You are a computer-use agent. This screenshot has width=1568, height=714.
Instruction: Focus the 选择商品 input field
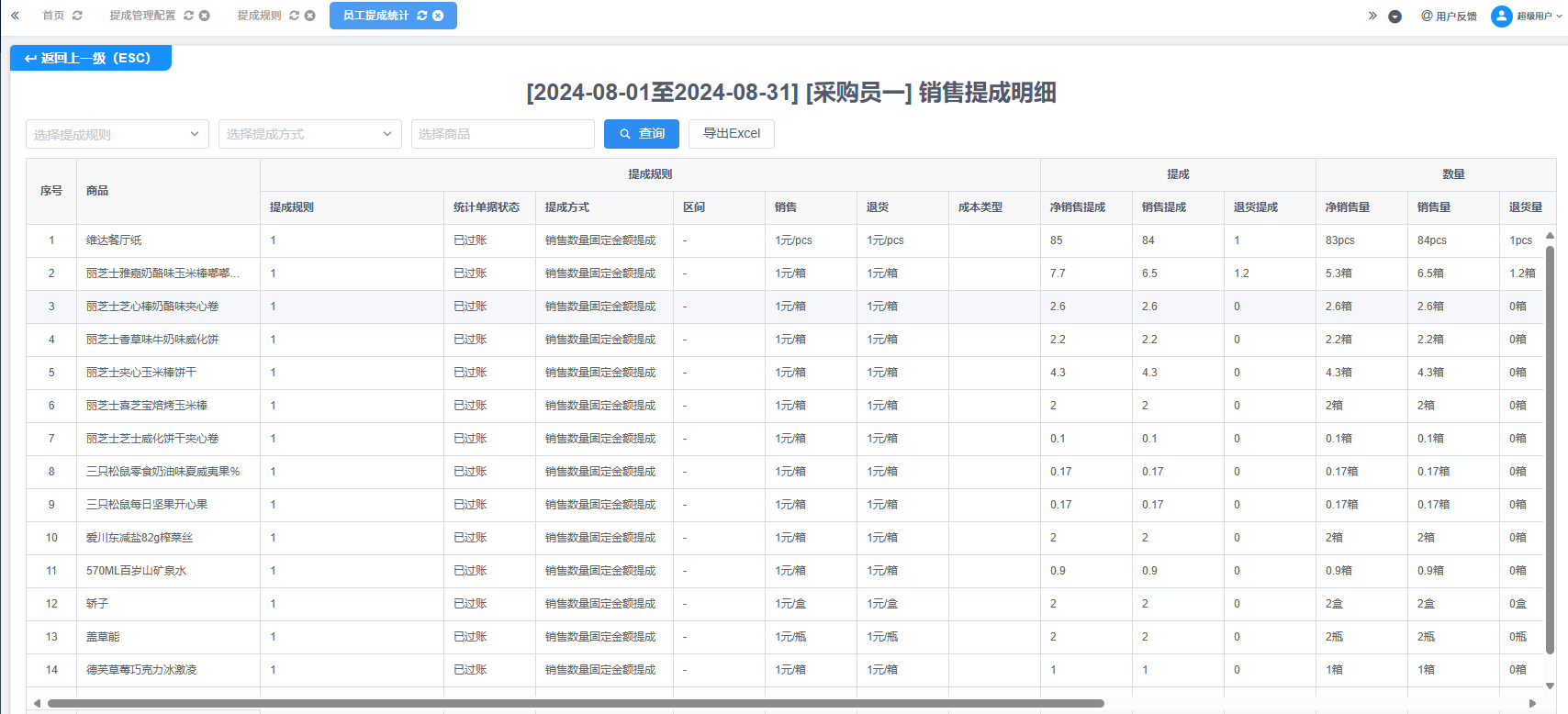click(x=503, y=134)
